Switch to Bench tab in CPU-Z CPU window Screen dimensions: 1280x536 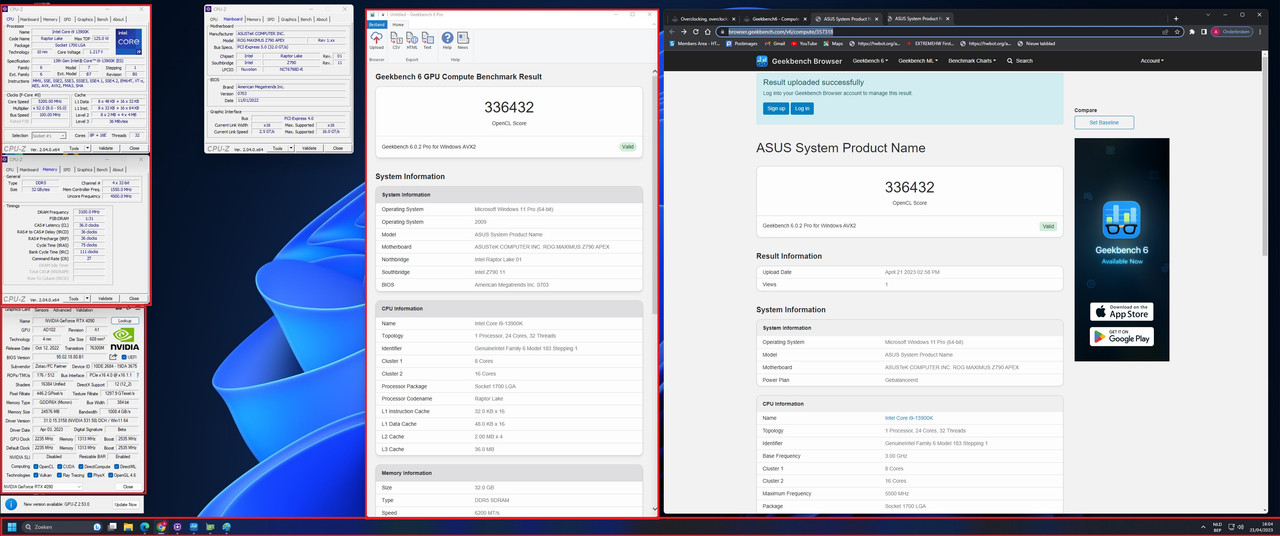tap(102, 19)
